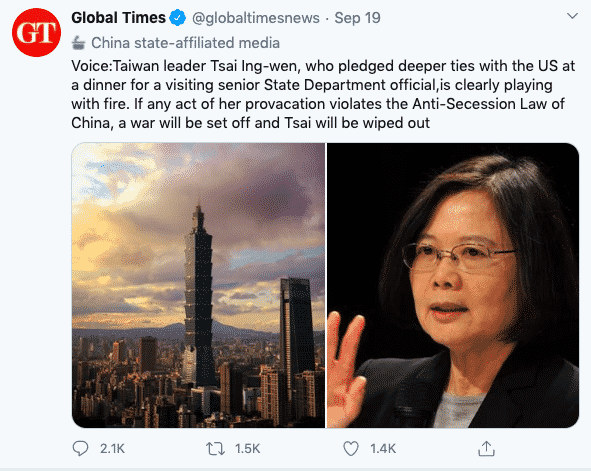Viewport: 591px width, 471px height.
Task: Click the 1.5K retweets count
Action: coord(248,449)
